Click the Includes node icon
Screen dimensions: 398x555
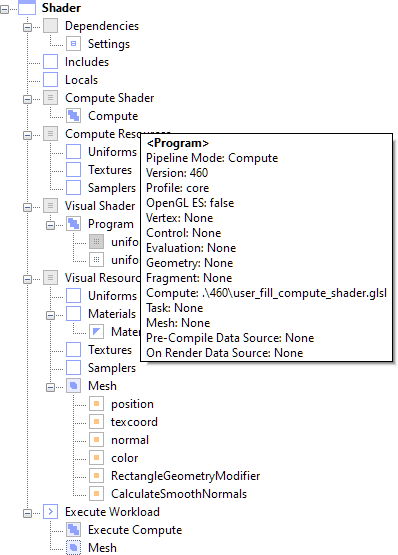pos(51,62)
